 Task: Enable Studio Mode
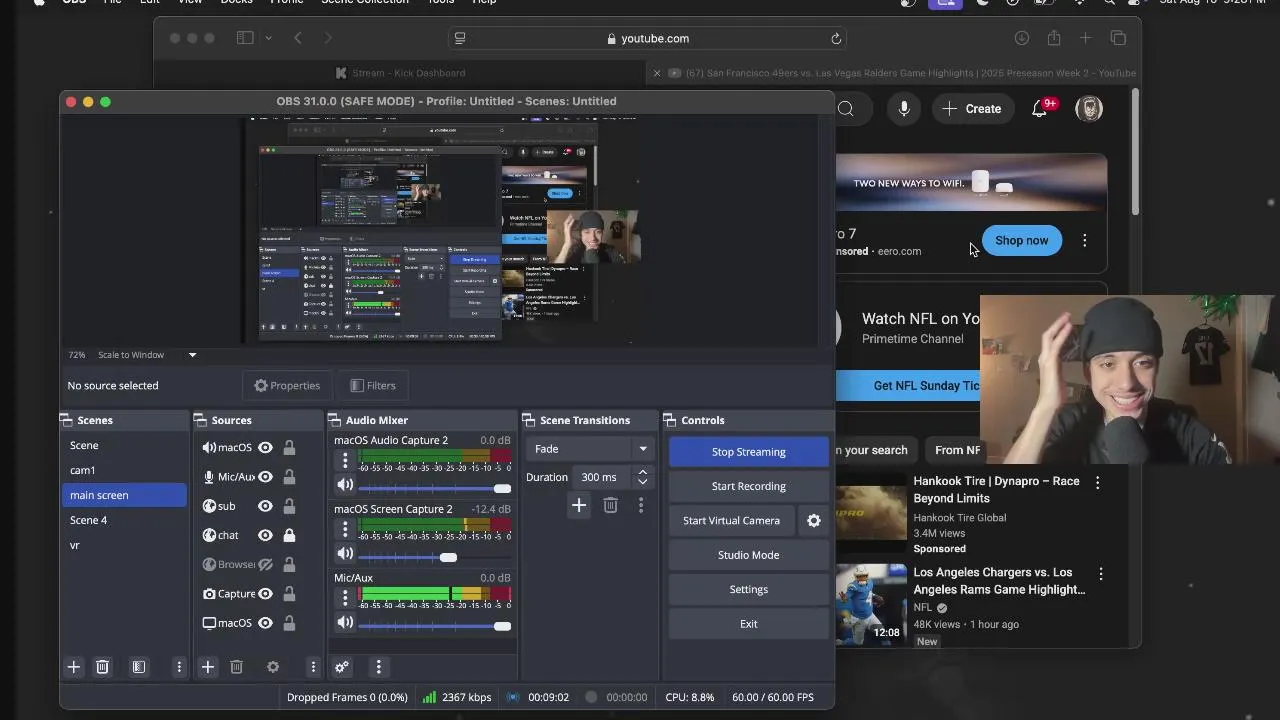[748, 555]
